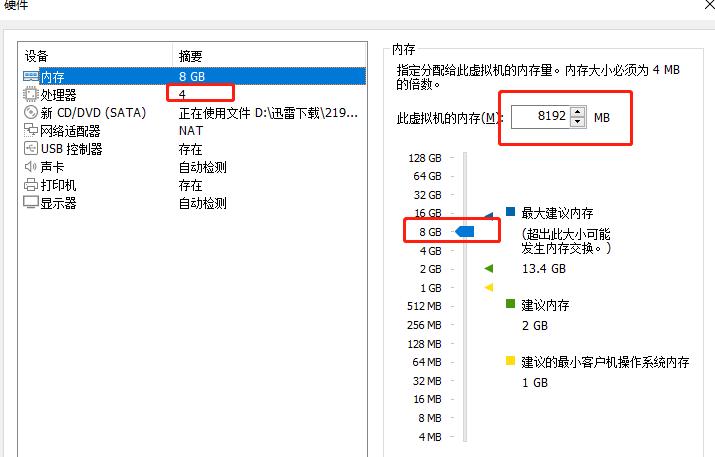The image size is (715, 457).
Task: Select the 网络适配器 row
Action: coord(192,131)
